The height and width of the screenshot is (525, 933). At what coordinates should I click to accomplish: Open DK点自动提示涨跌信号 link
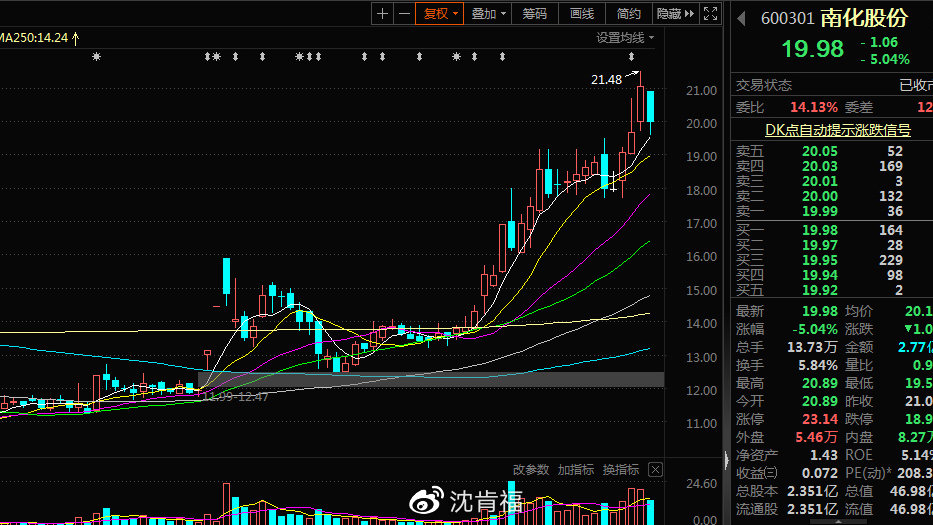coord(838,130)
